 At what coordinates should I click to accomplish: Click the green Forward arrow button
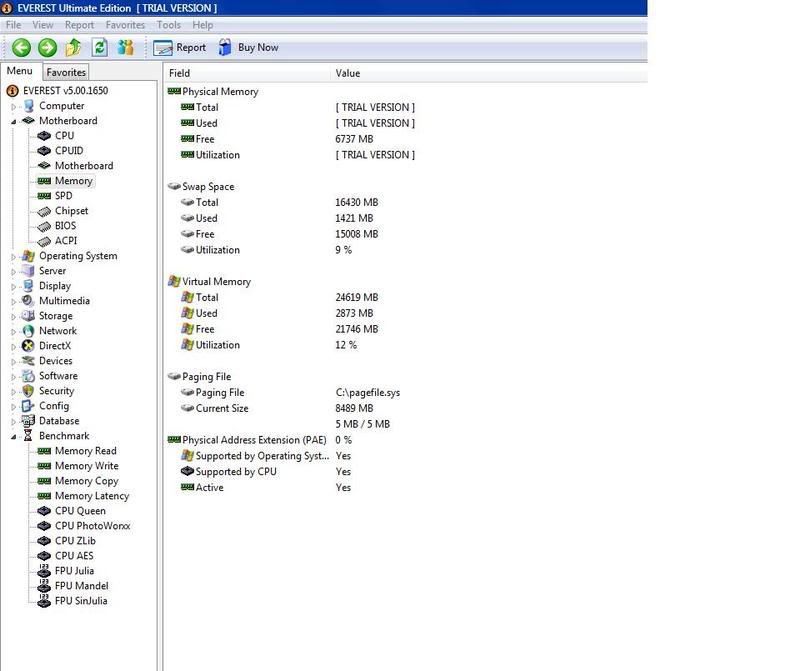pyautogui.click(x=47, y=48)
